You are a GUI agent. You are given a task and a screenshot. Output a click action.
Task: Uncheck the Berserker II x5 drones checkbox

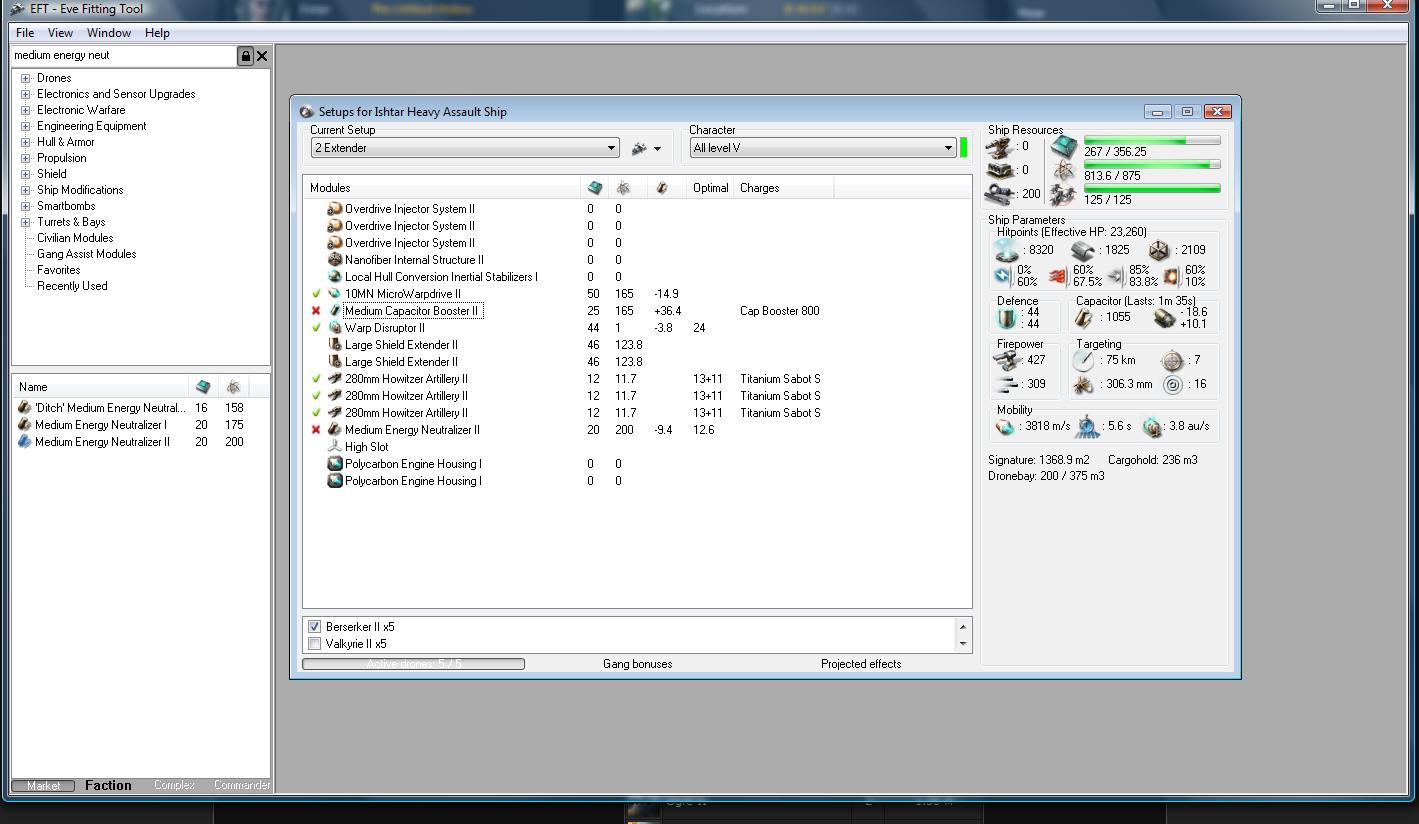coord(315,627)
